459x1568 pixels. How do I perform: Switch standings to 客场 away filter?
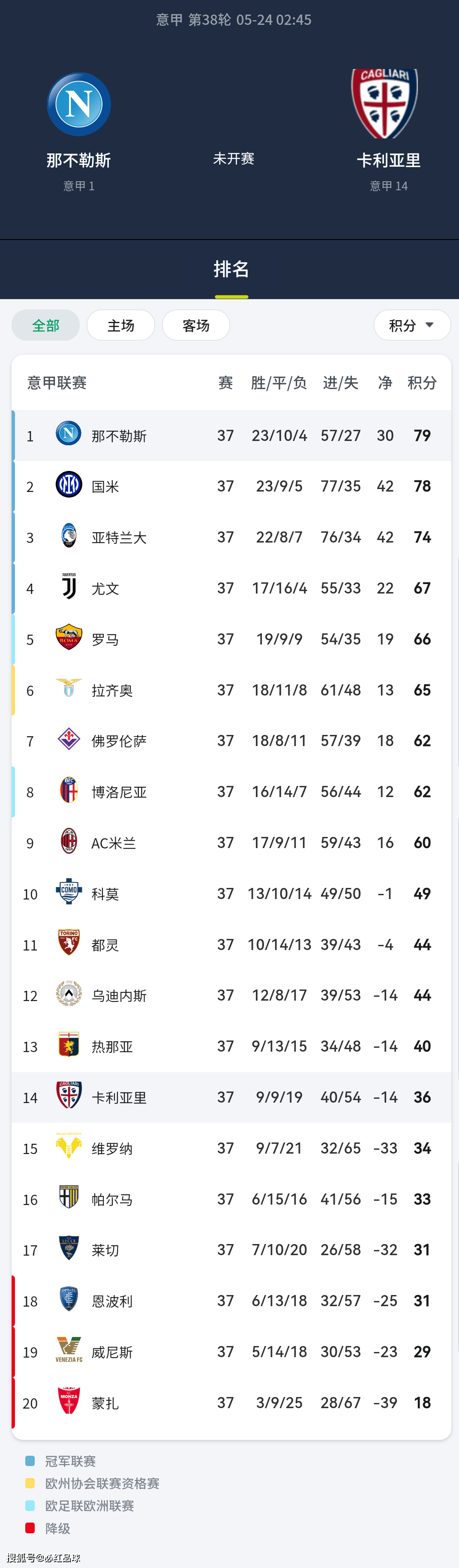pos(196,326)
